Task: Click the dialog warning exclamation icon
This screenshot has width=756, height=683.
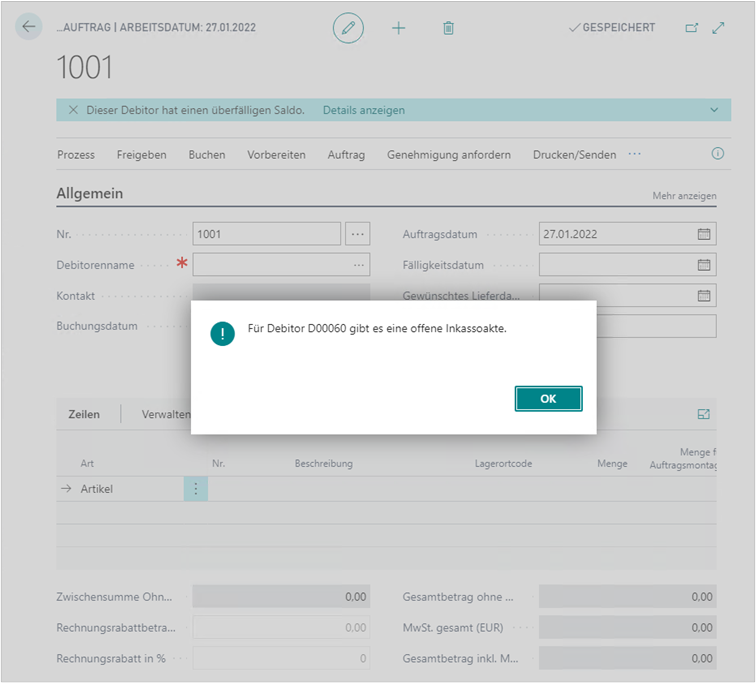Action: tap(222, 334)
